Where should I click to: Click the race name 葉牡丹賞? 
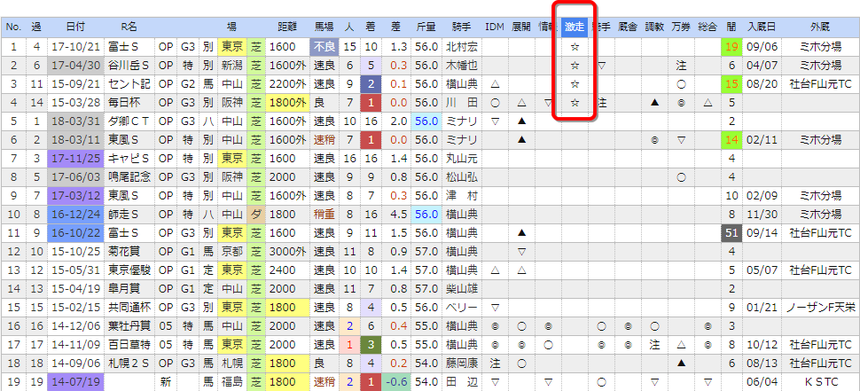pyautogui.click(x=129, y=326)
